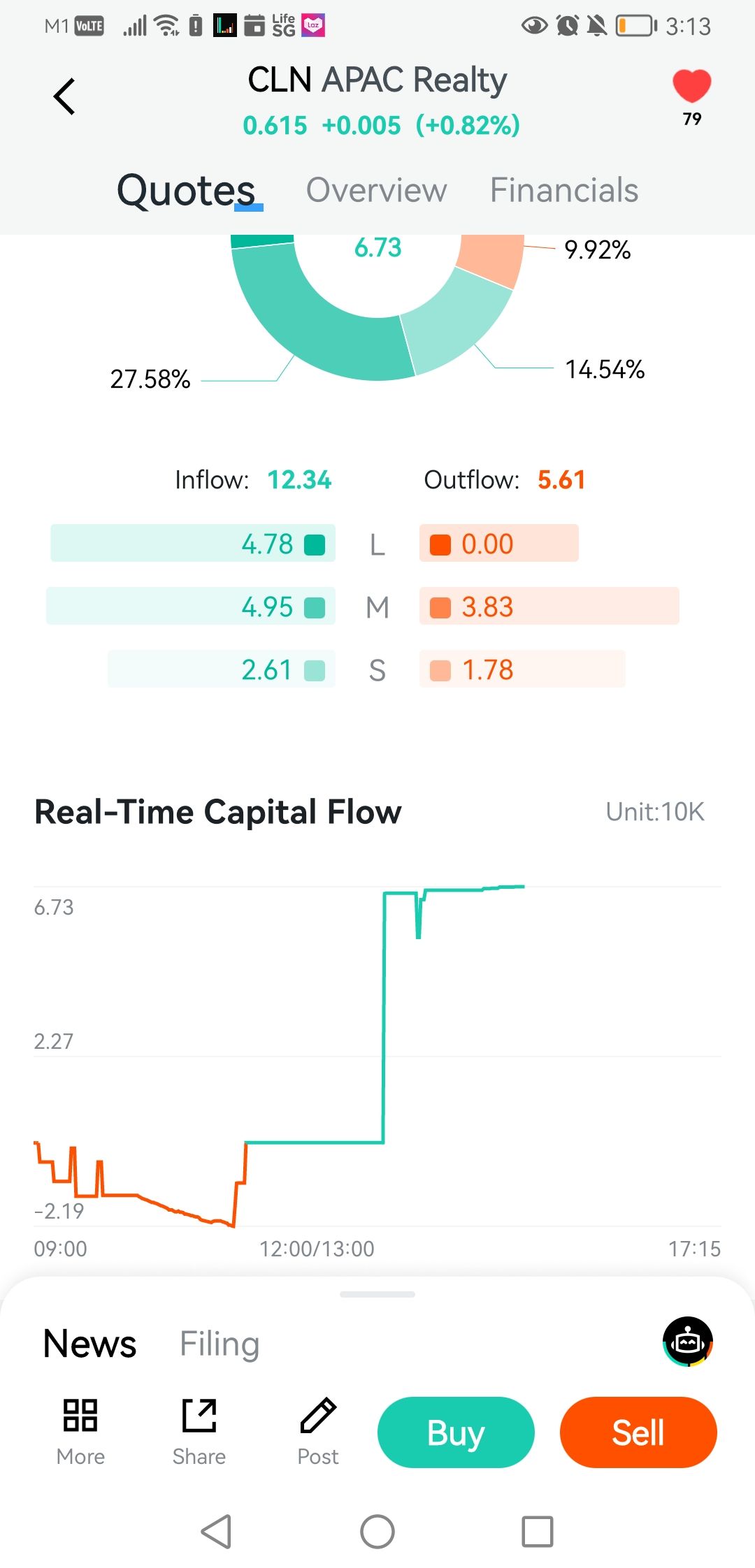Open the robot assistant icon
755x1568 pixels.
[x=687, y=1341]
